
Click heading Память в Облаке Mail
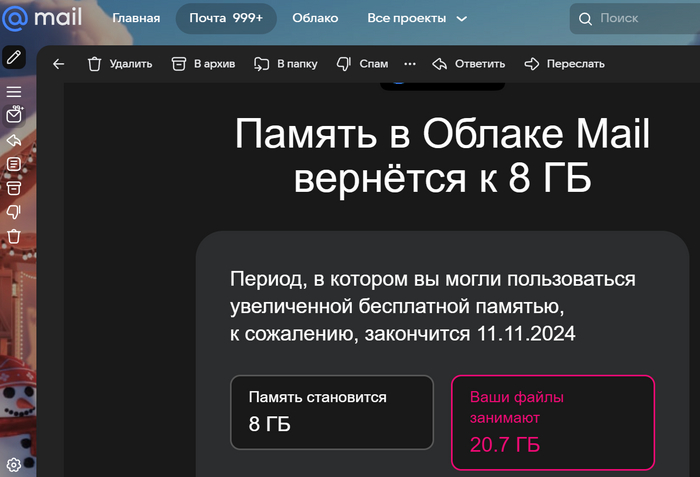(442, 134)
